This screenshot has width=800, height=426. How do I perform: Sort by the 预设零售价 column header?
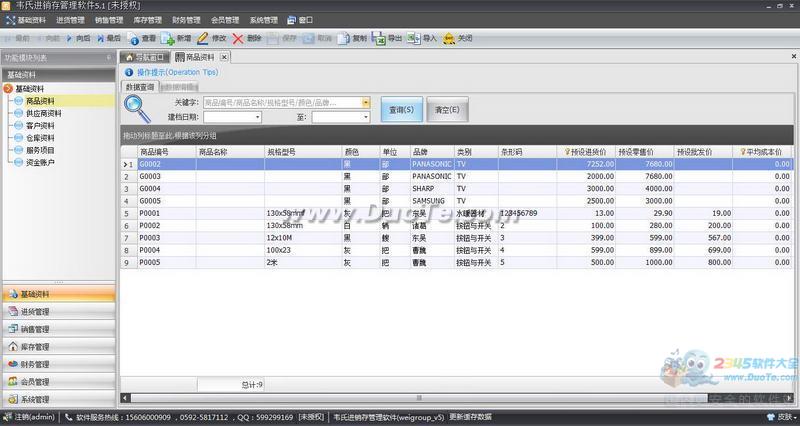point(645,152)
